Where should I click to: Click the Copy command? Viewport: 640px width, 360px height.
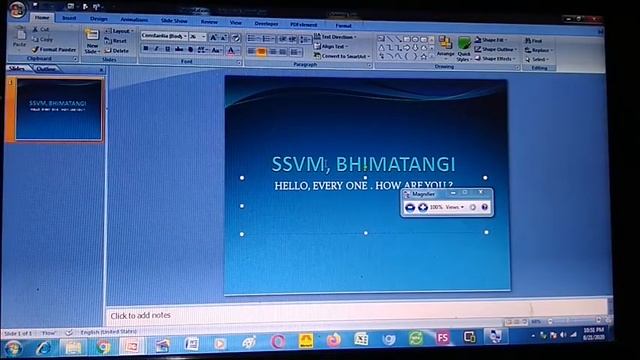42,40
